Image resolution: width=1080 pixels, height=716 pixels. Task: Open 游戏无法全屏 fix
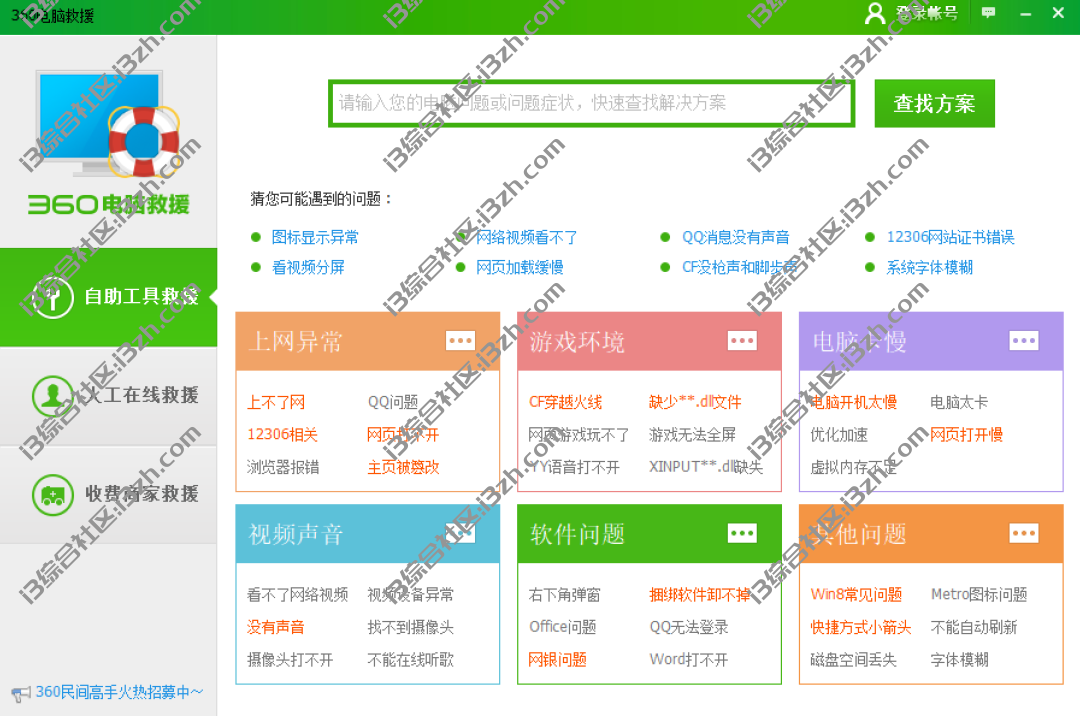click(x=692, y=434)
